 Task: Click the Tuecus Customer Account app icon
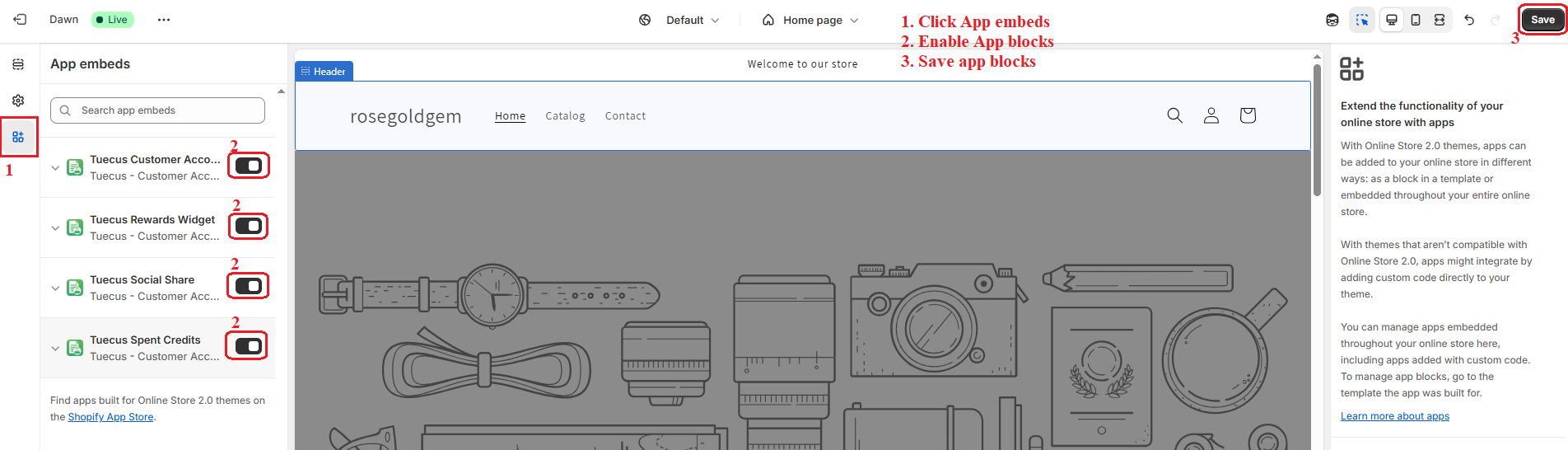pyautogui.click(x=75, y=167)
